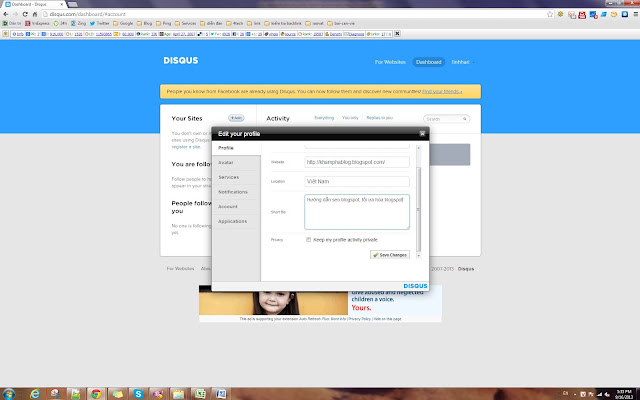Click the DISQUS logo in the dialog footer

pos(416,286)
